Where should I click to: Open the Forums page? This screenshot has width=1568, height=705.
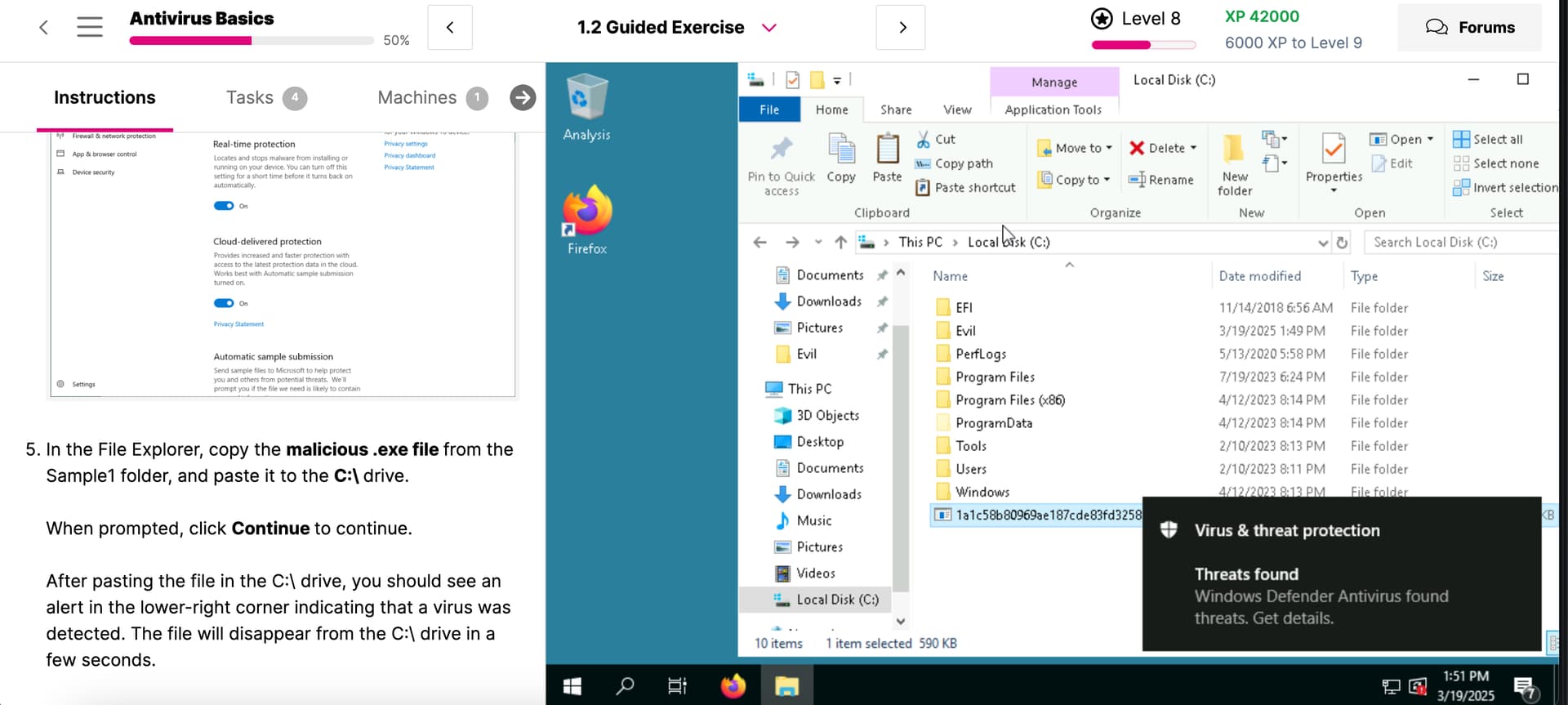[x=1470, y=27]
